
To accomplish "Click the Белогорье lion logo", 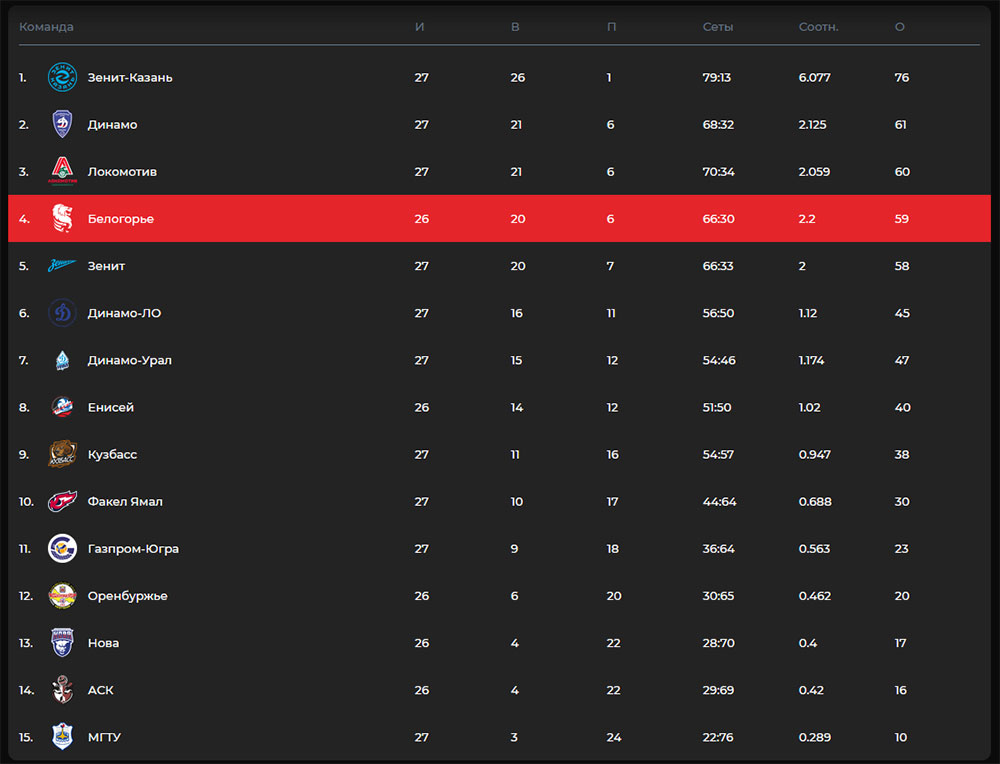I will pyautogui.click(x=62, y=219).
